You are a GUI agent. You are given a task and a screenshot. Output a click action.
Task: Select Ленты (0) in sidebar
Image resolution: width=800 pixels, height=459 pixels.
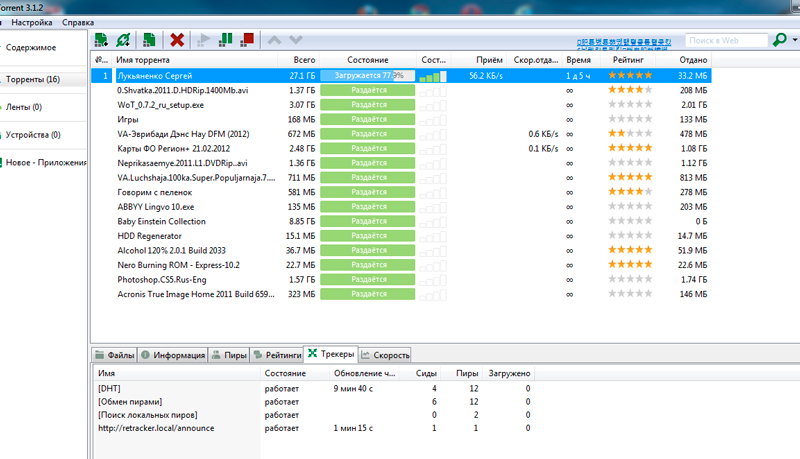click(x=23, y=107)
